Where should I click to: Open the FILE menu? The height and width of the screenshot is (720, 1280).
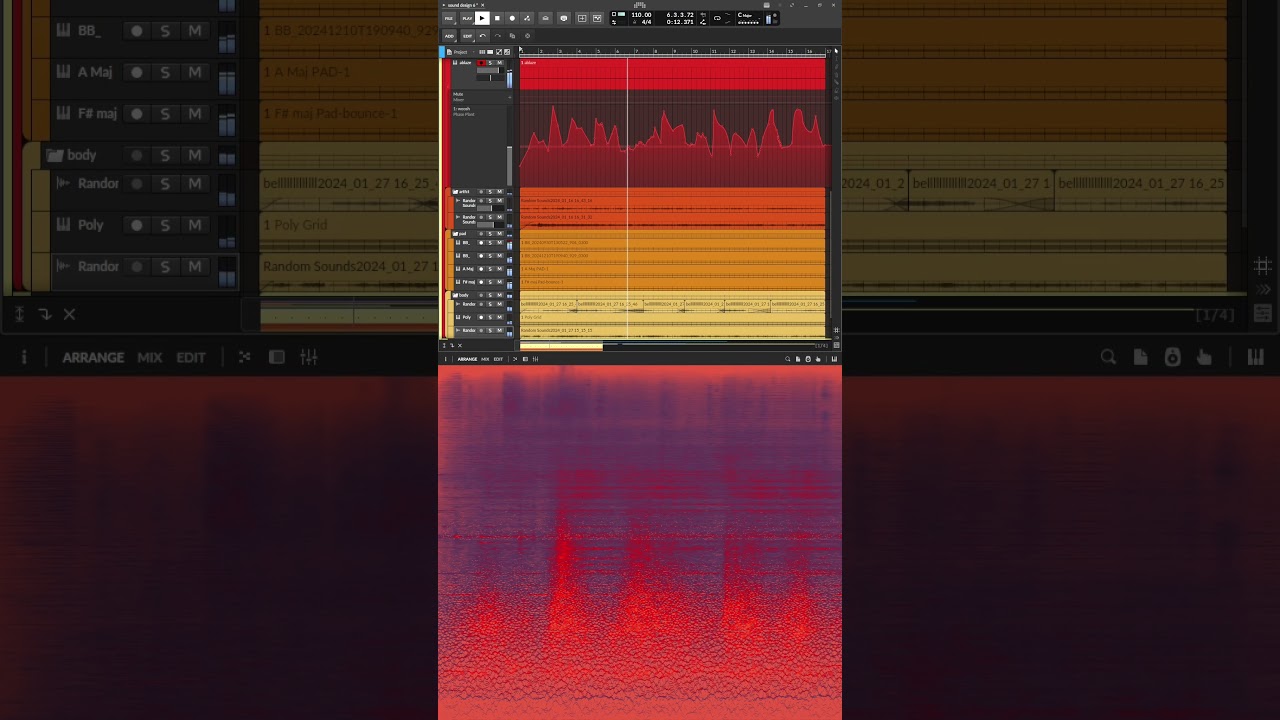449,18
